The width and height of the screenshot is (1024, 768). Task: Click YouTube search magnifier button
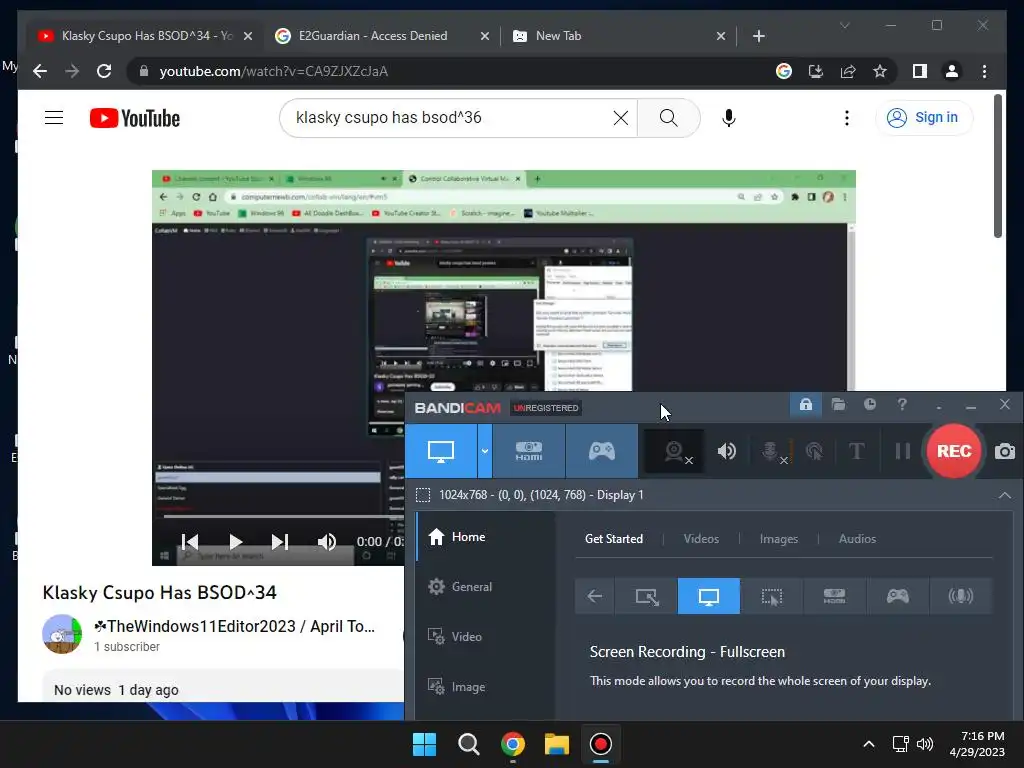tap(668, 118)
